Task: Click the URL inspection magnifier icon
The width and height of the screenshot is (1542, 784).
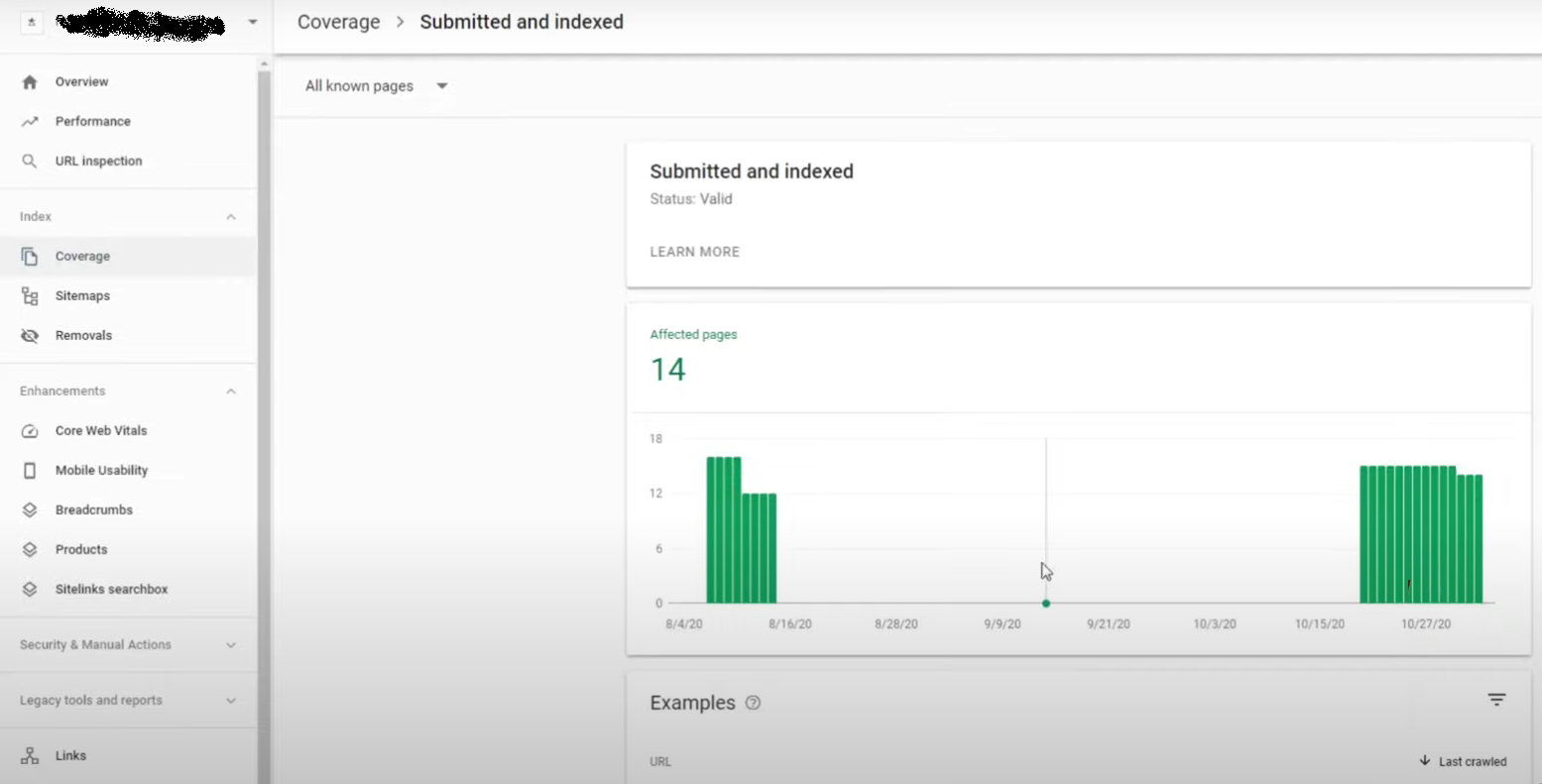Action: (x=31, y=161)
